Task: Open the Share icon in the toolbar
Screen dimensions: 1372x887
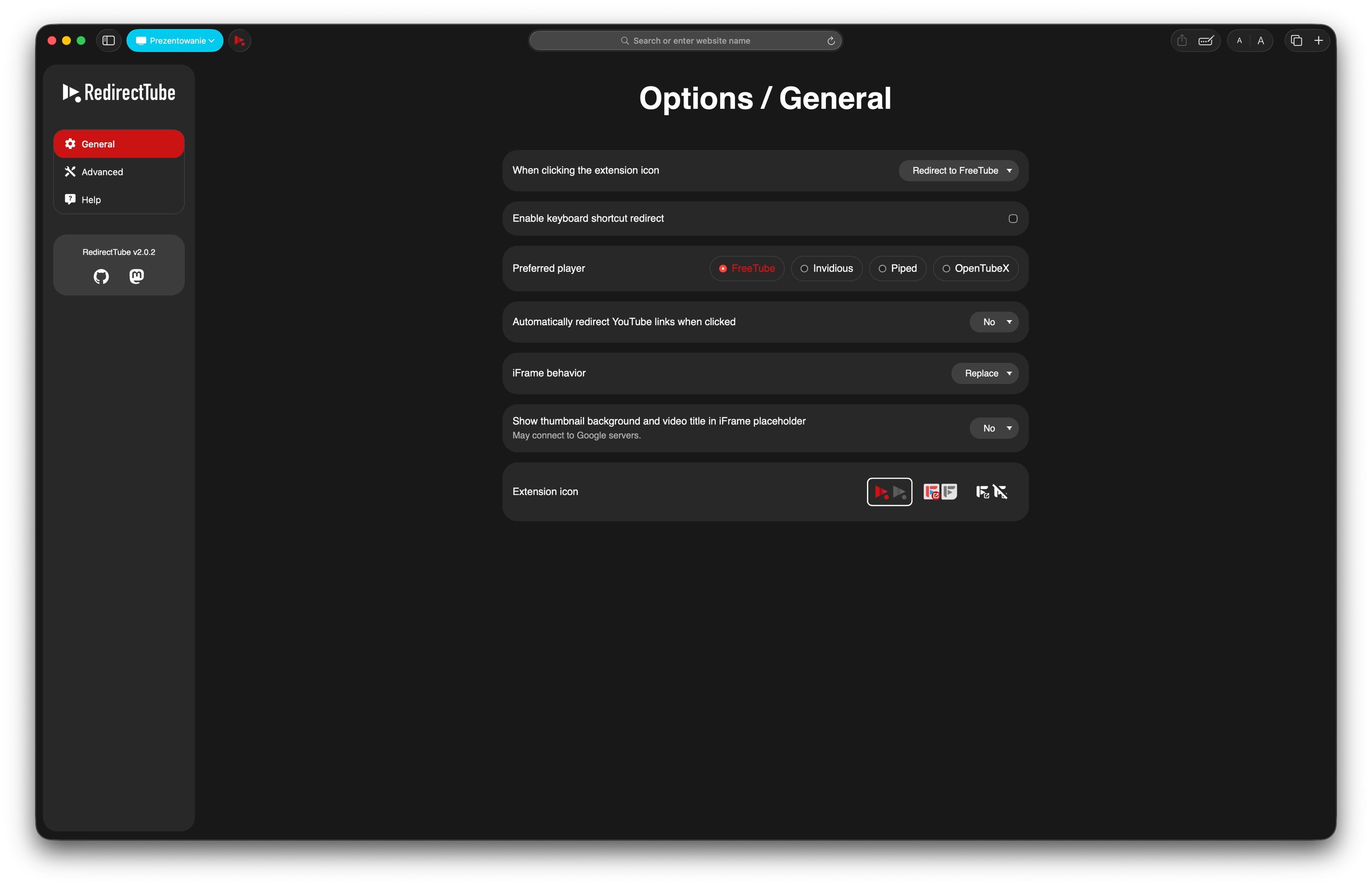Action: click(1181, 40)
